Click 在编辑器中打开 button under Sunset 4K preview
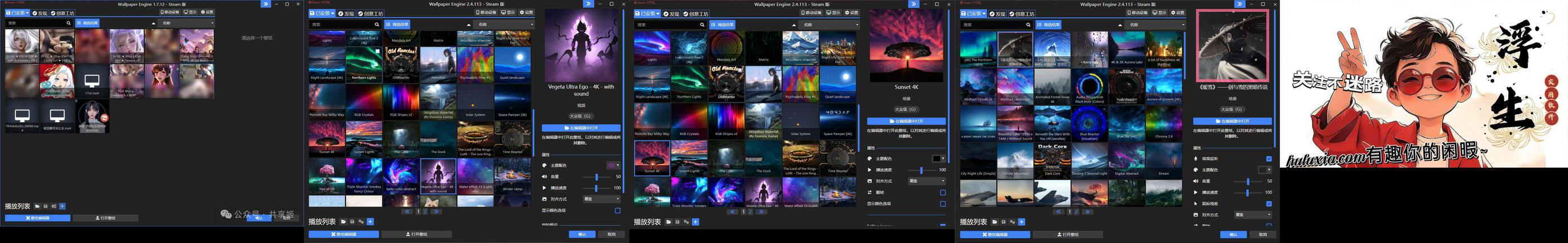The height and width of the screenshot is (243, 1568). [x=906, y=121]
